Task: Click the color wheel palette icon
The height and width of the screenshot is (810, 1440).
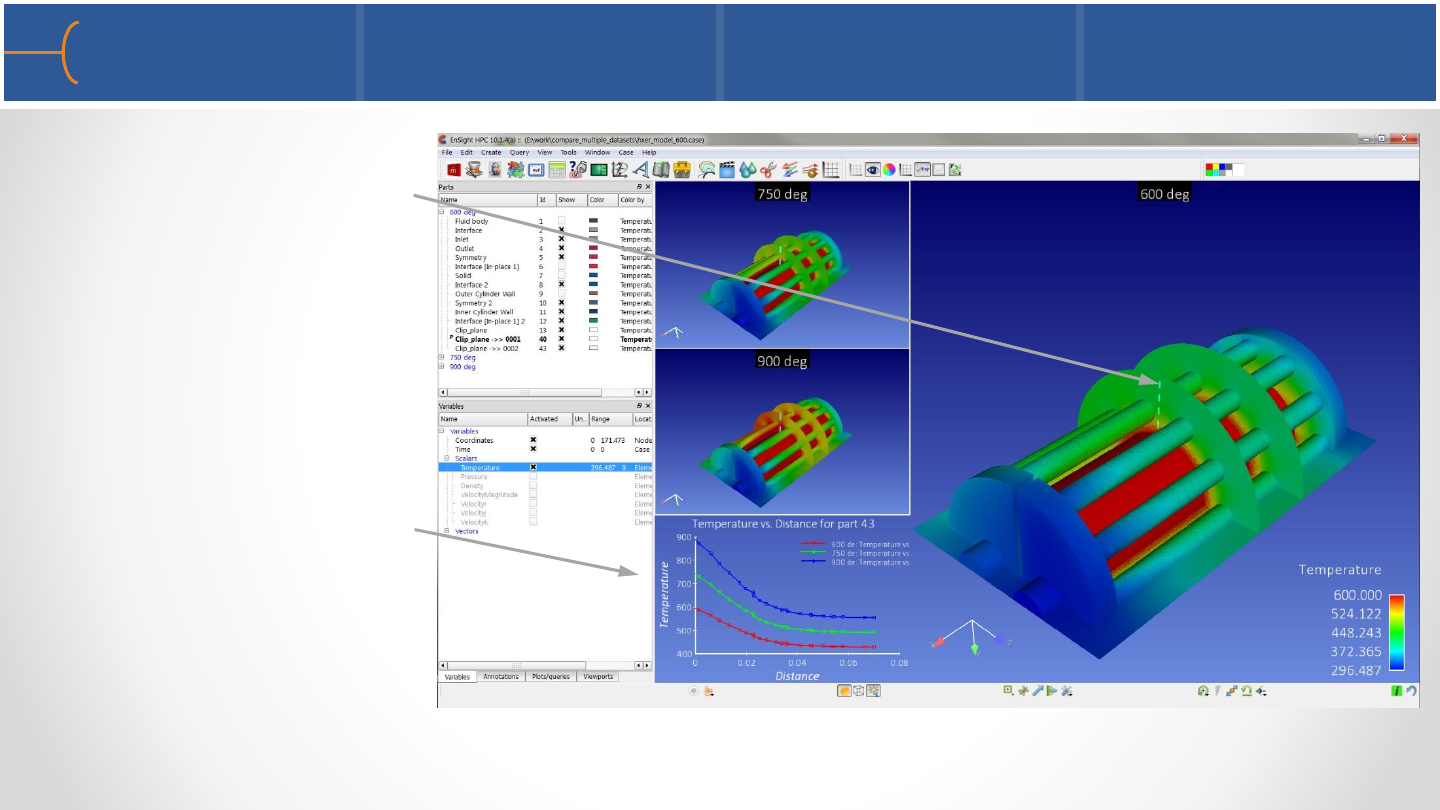Action: 889,170
